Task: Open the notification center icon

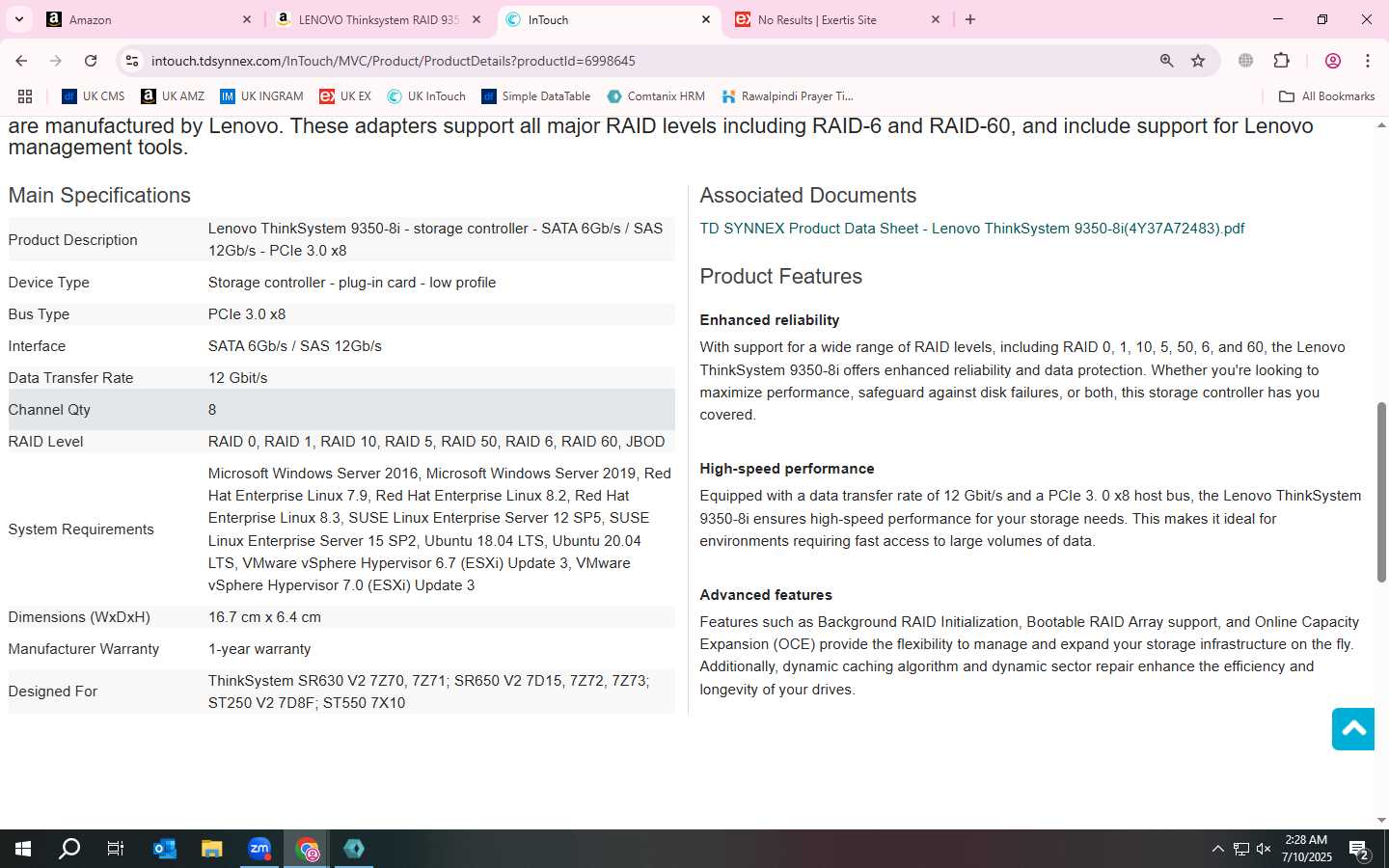Action: click(1359, 849)
